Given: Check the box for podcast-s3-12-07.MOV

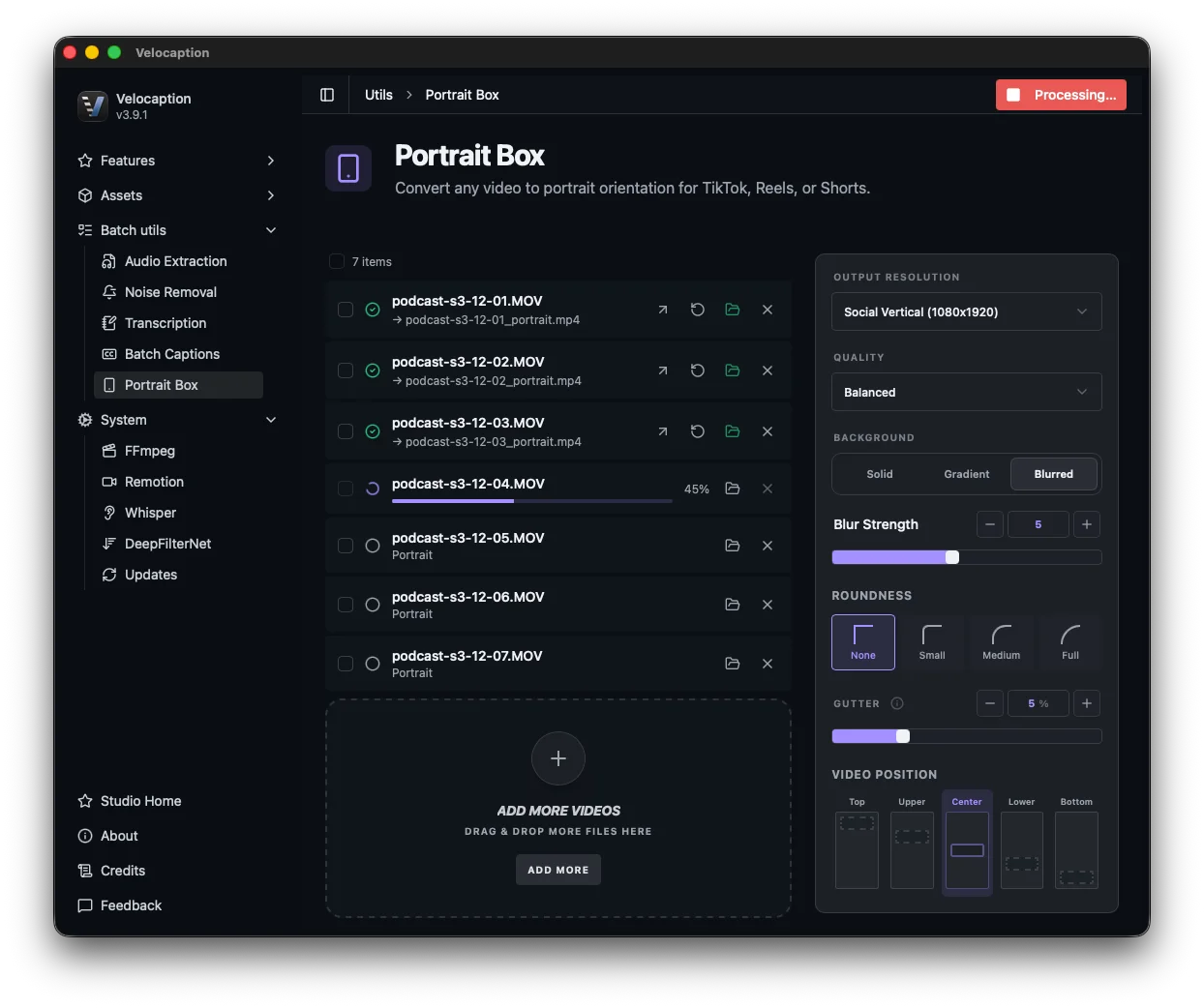Looking at the screenshot, I should point(346,664).
